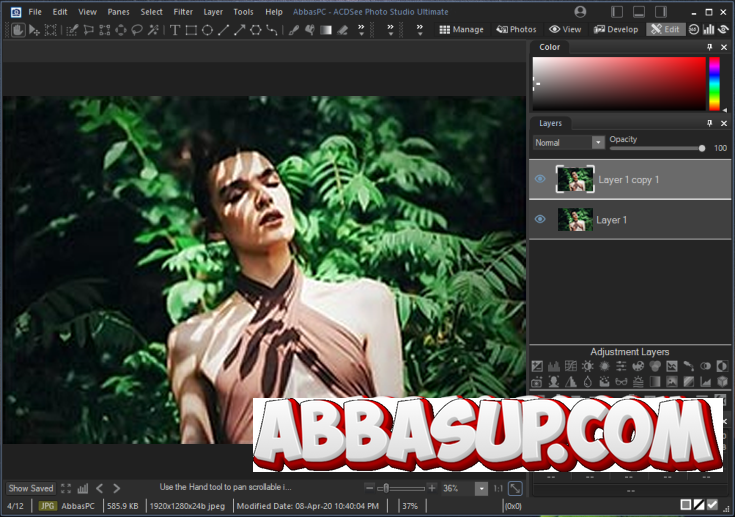The image size is (735, 517).
Task: Pick the Brush tool
Action: pyautogui.click(x=293, y=30)
